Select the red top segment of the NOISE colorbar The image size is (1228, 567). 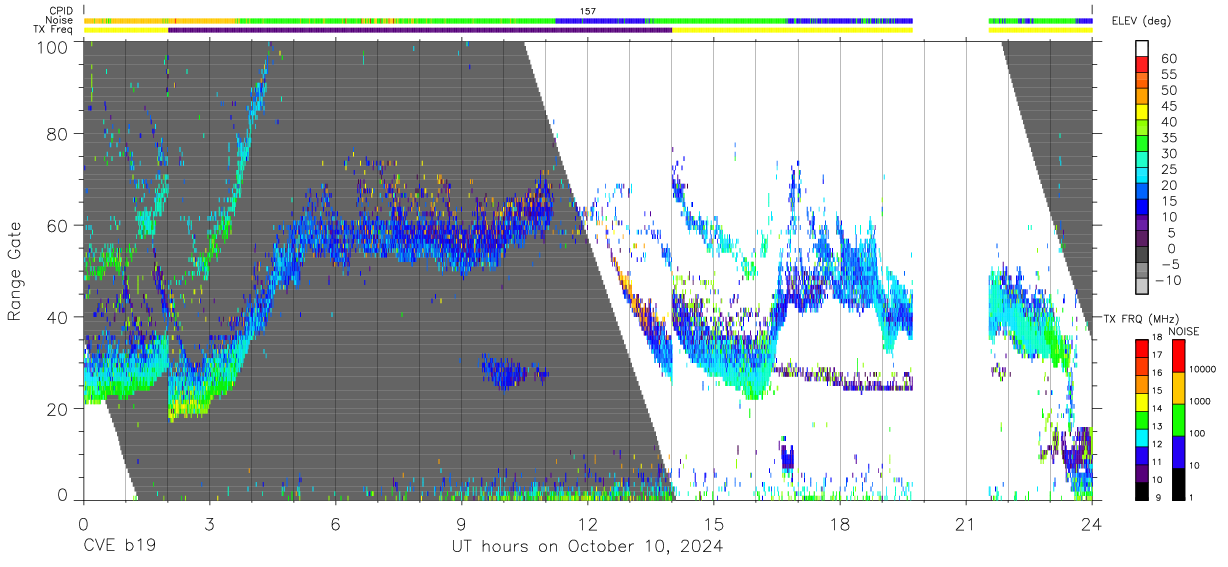coord(1177,355)
